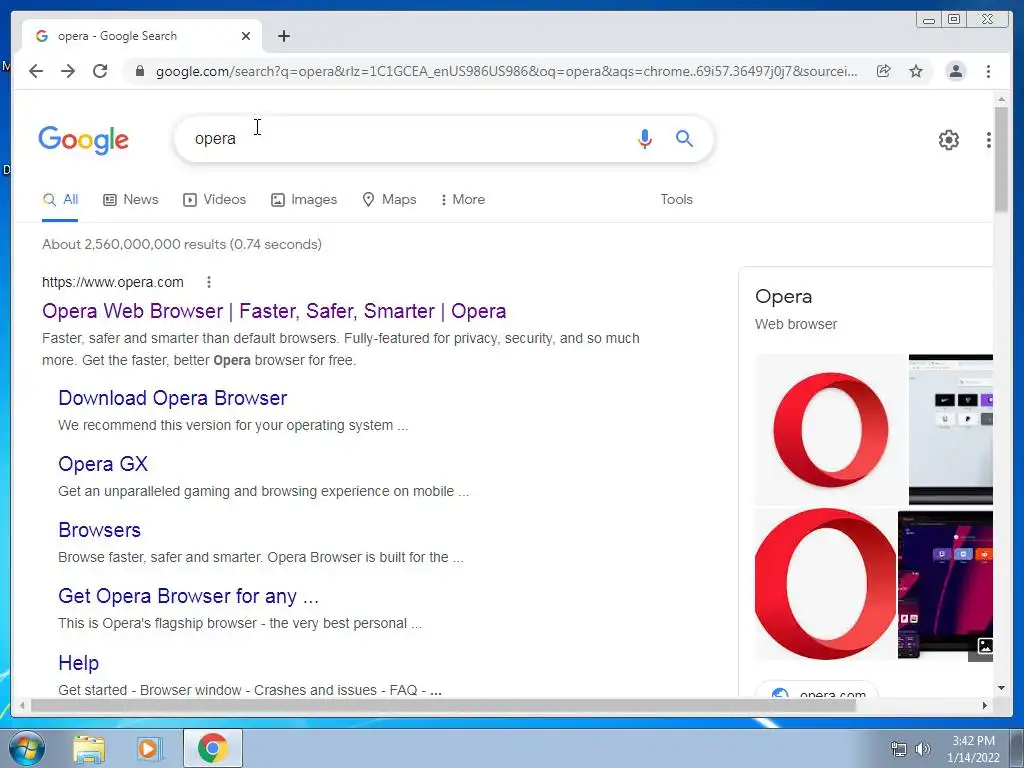Bookmark this page with the star icon
The image size is (1024, 768).
[916, 71]
